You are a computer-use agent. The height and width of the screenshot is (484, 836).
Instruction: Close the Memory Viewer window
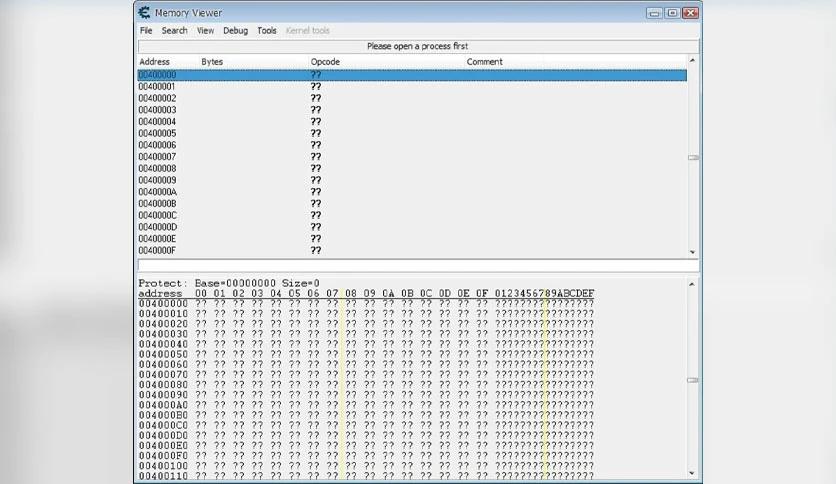click(x=690, y=13)
